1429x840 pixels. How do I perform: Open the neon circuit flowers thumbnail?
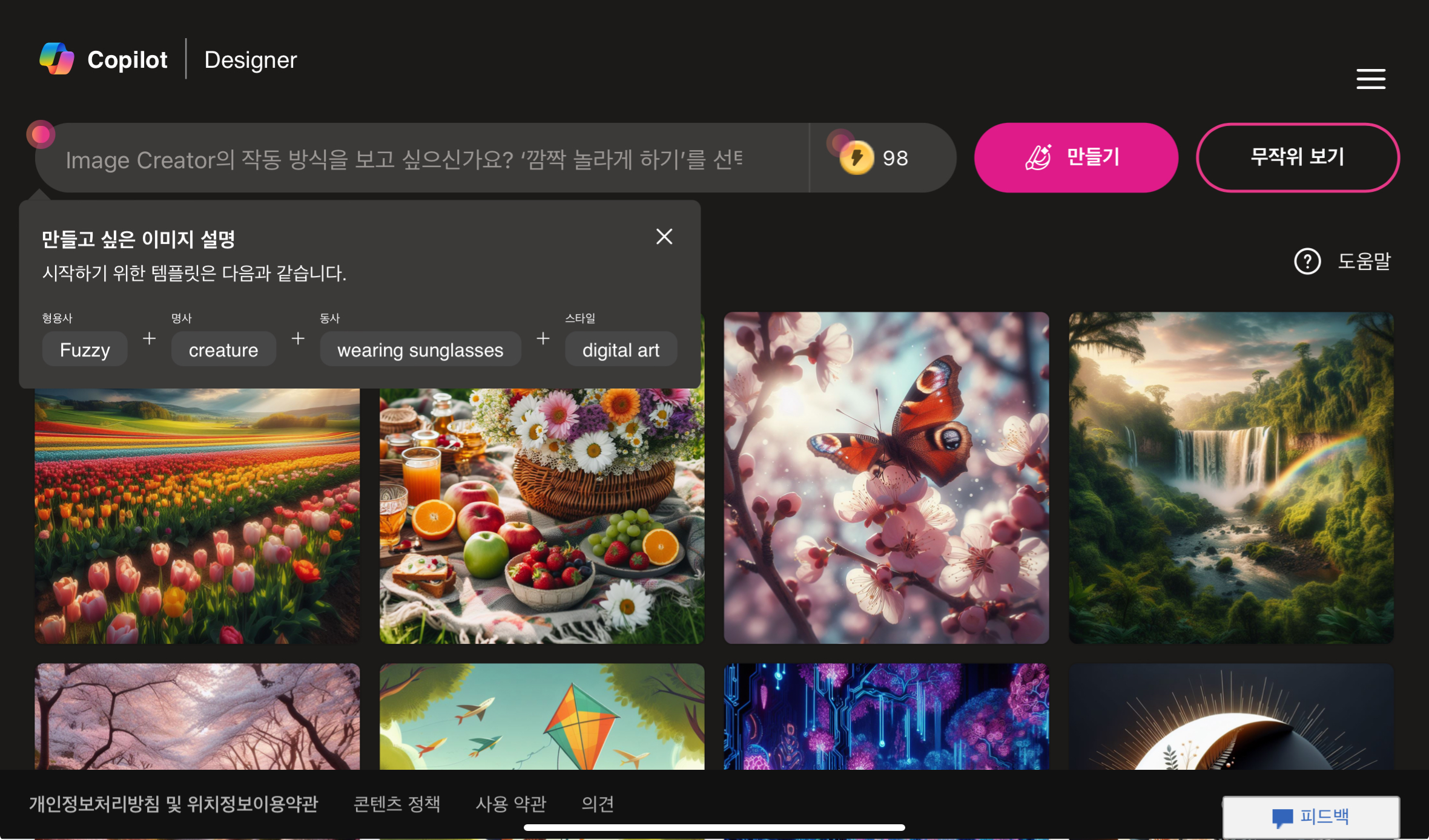point(886,717)
